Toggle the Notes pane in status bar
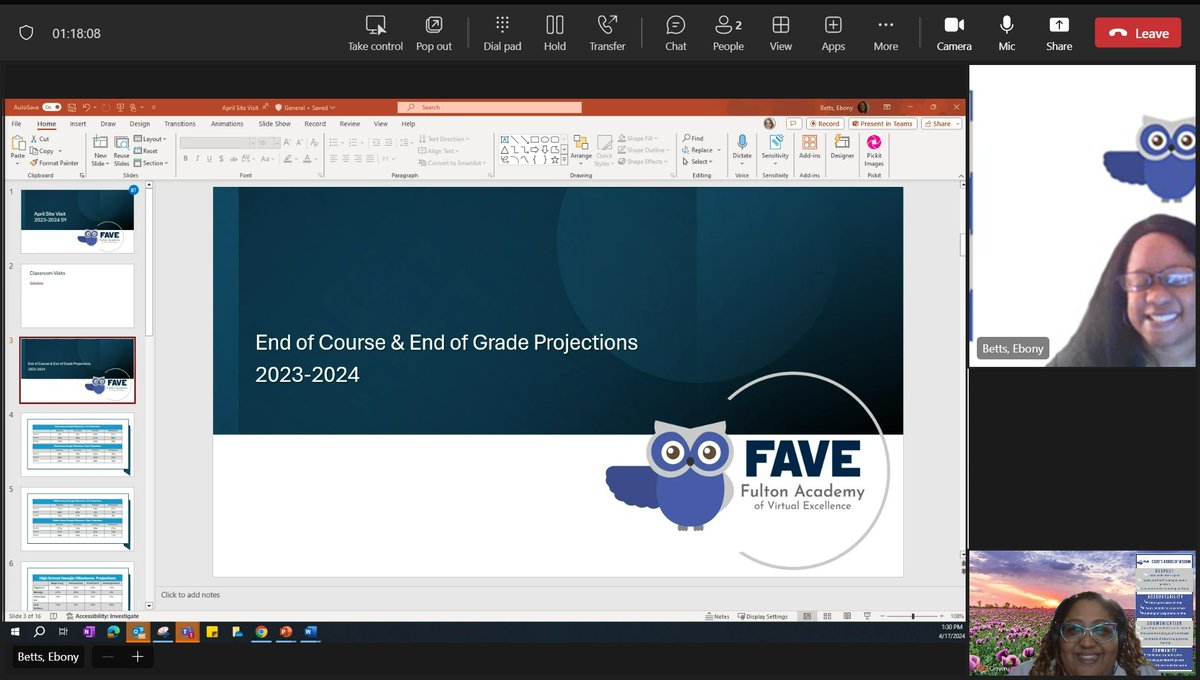 pyautogui.click(x=717, y=616)
